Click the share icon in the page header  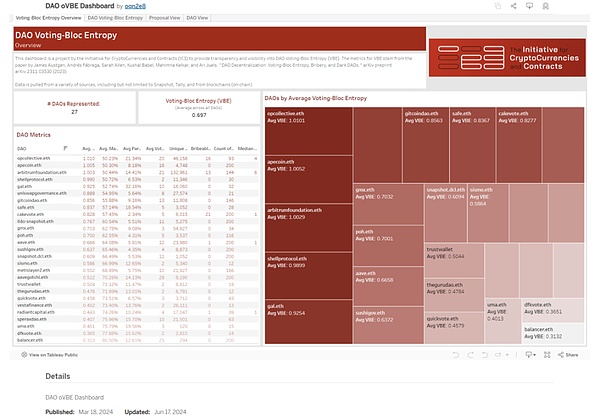click(x=514, y=6)
